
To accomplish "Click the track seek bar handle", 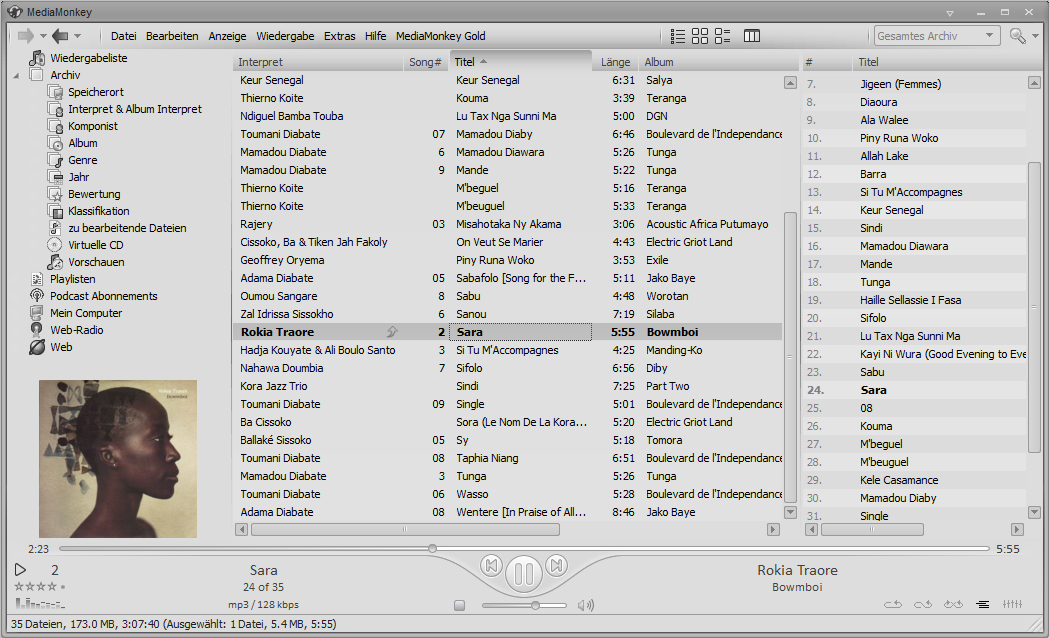I will (x=432, y=548).
